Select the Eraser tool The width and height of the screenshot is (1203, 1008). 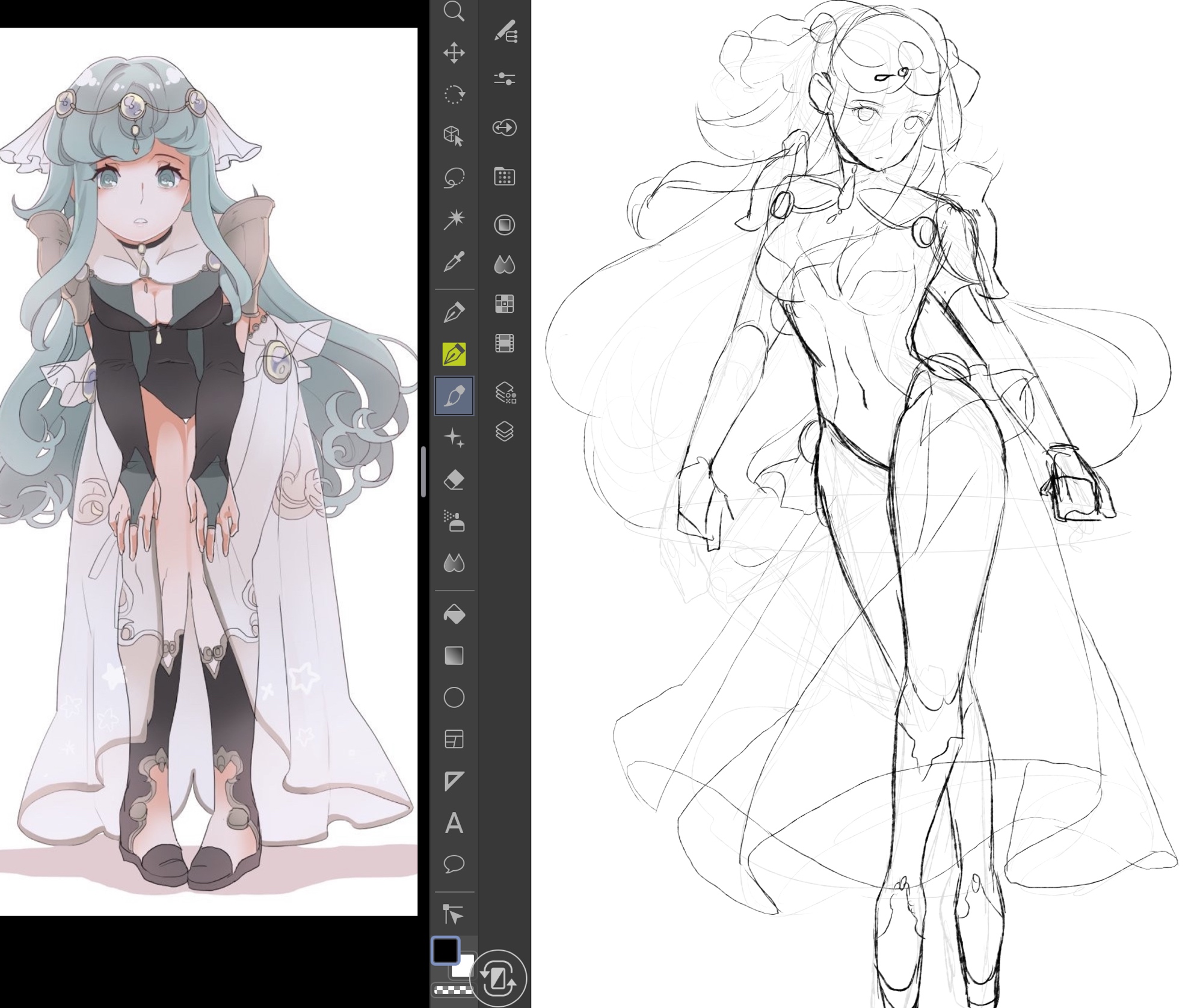coord(454,480)
